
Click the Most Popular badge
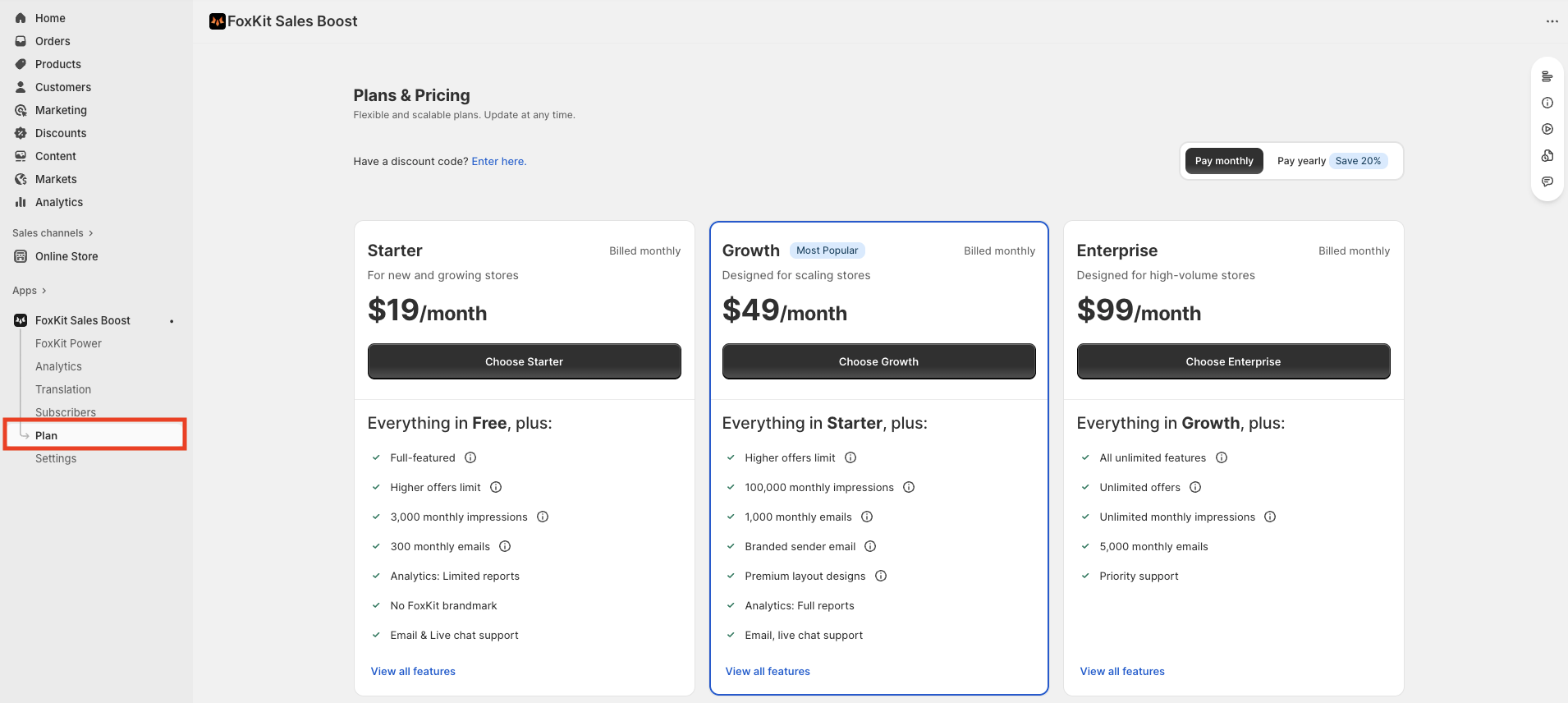[x=827, y=250]
